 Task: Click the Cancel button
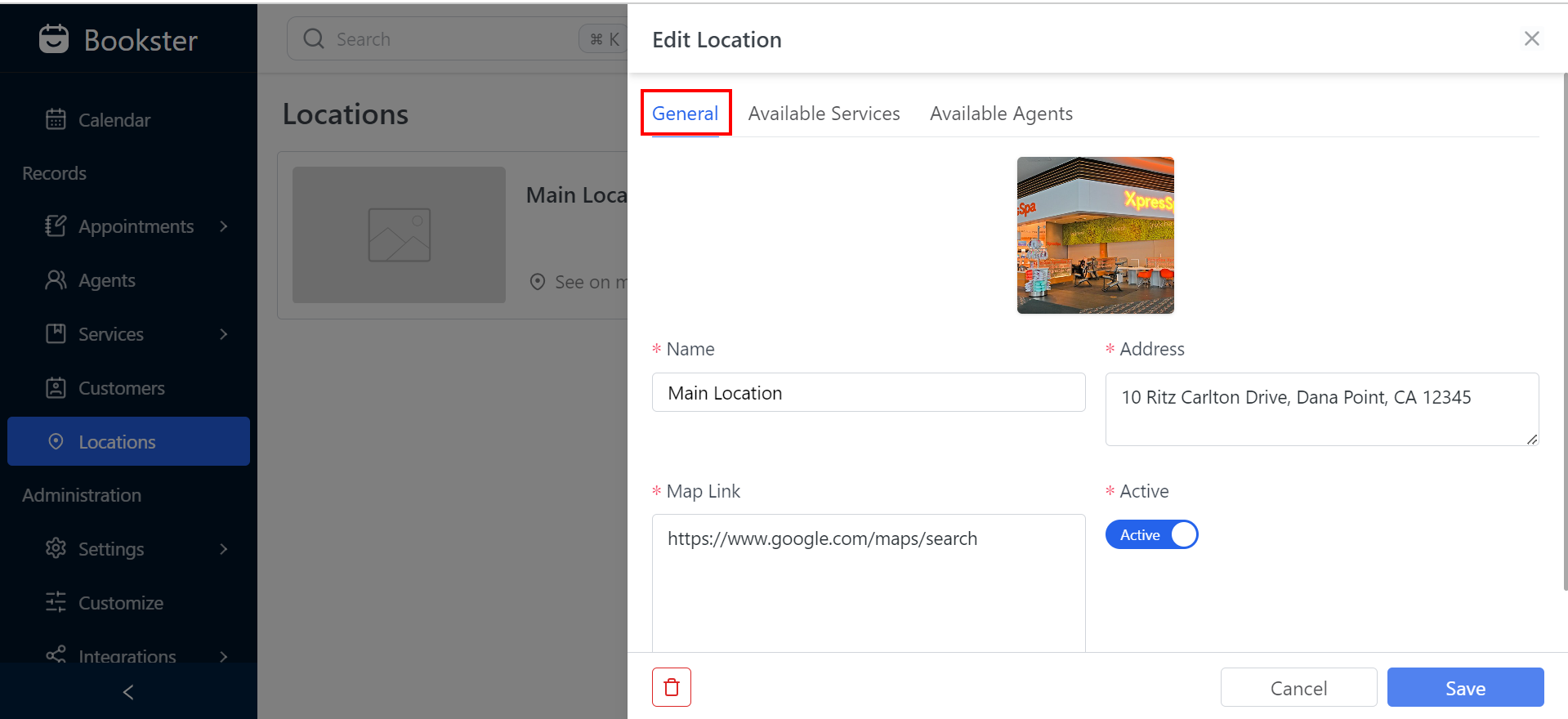point(1298,688)
